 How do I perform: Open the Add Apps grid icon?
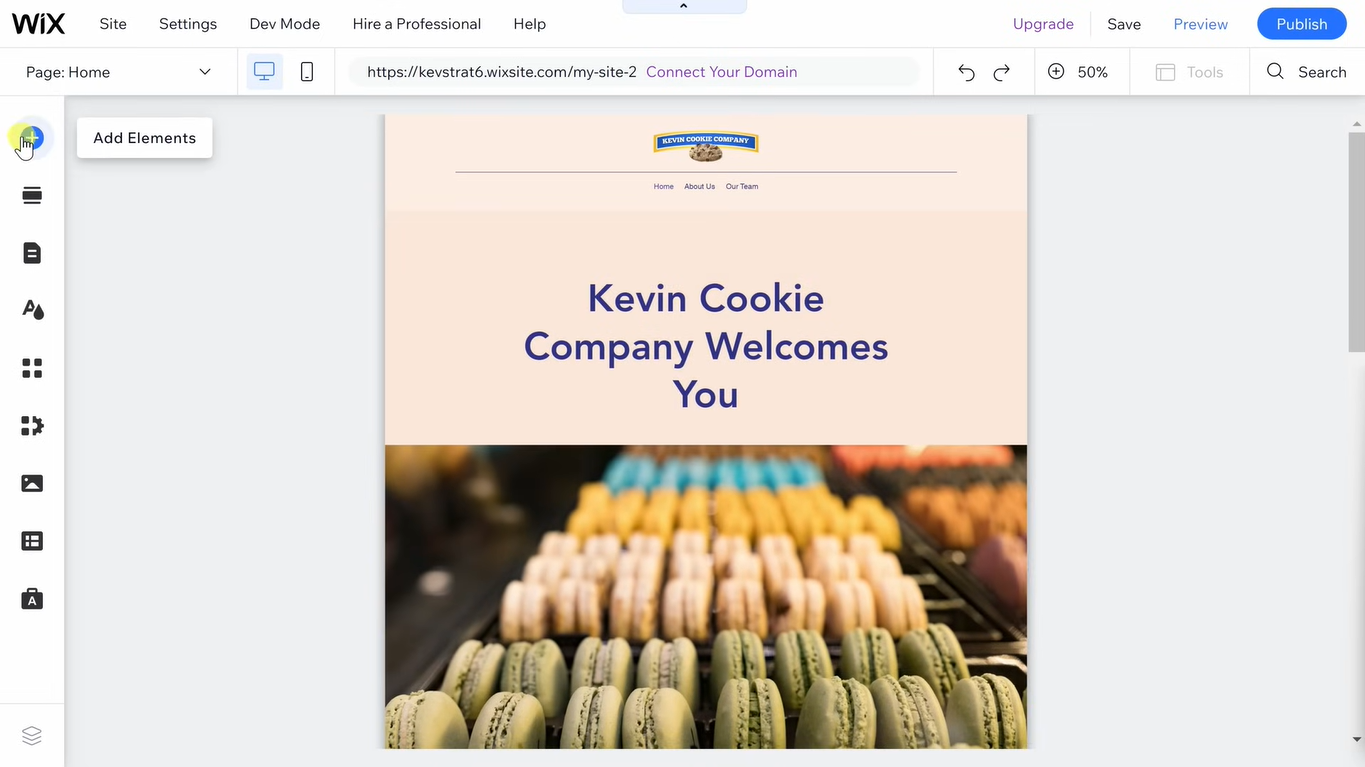(x=32, y=368)
